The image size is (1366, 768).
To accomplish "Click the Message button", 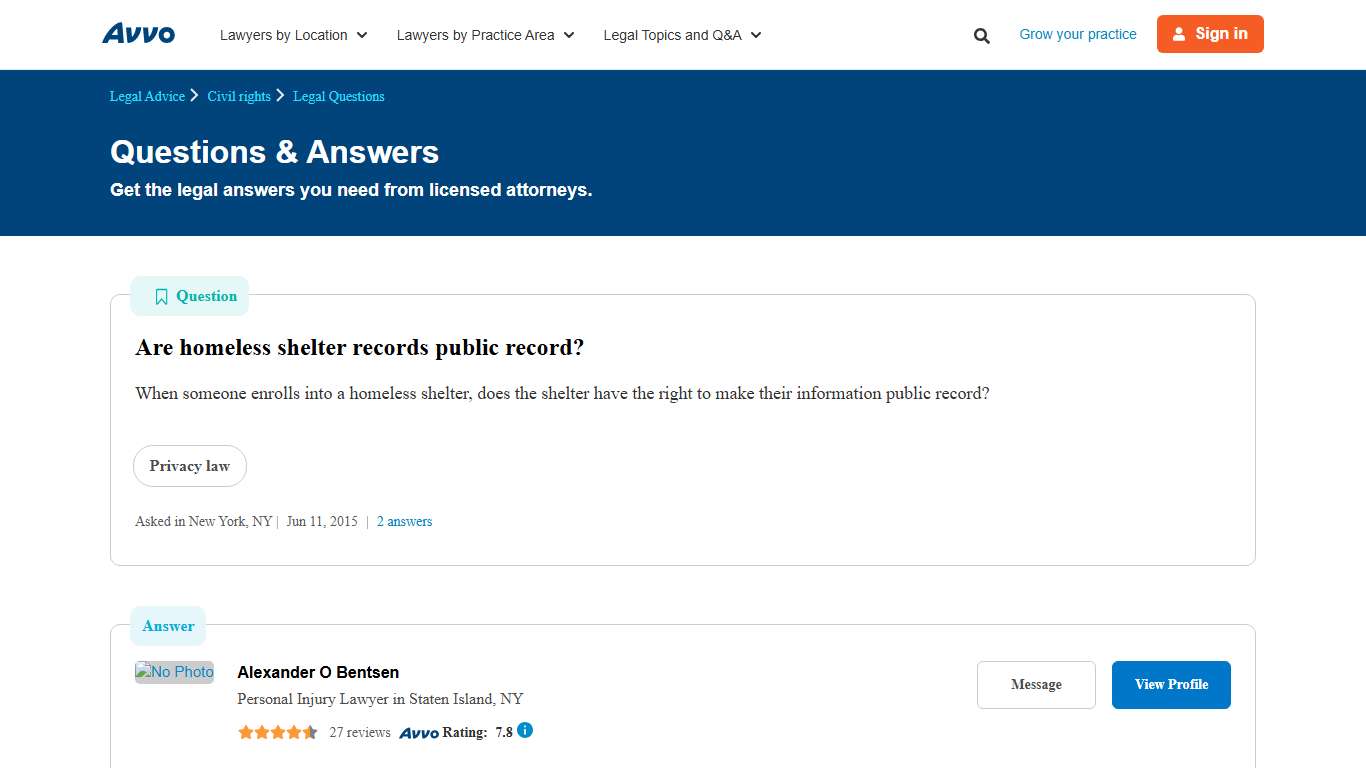I will click(x=1036, y=684).
